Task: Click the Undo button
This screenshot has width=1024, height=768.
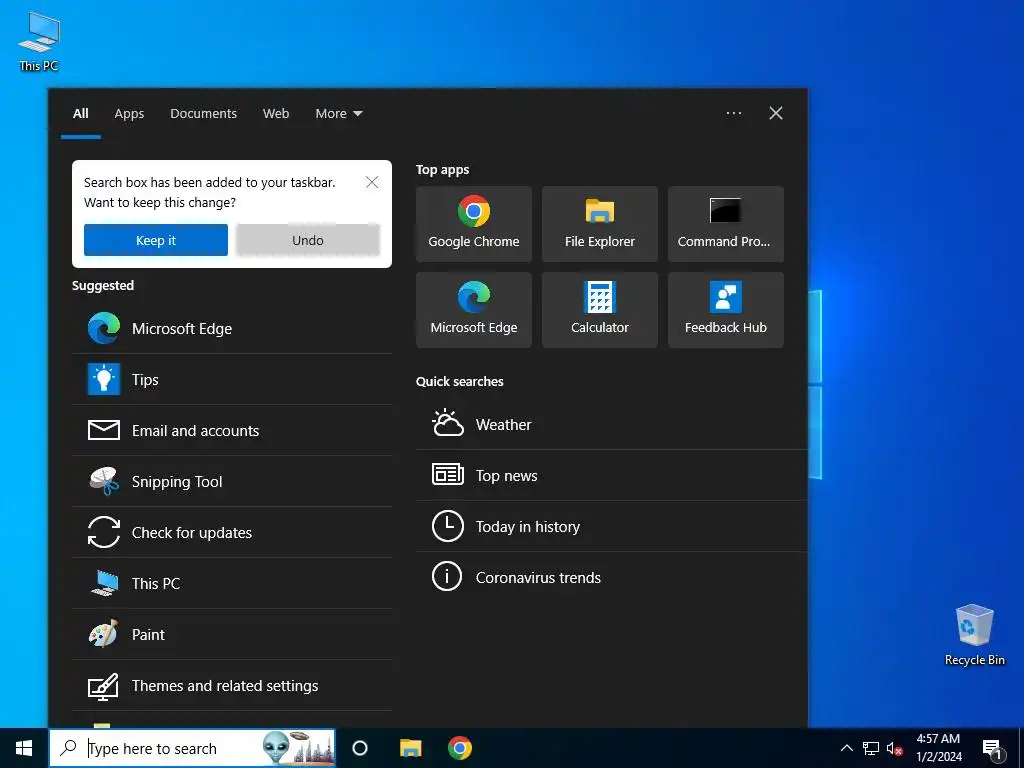Action: pyautogui.click(x=308, y=240)
